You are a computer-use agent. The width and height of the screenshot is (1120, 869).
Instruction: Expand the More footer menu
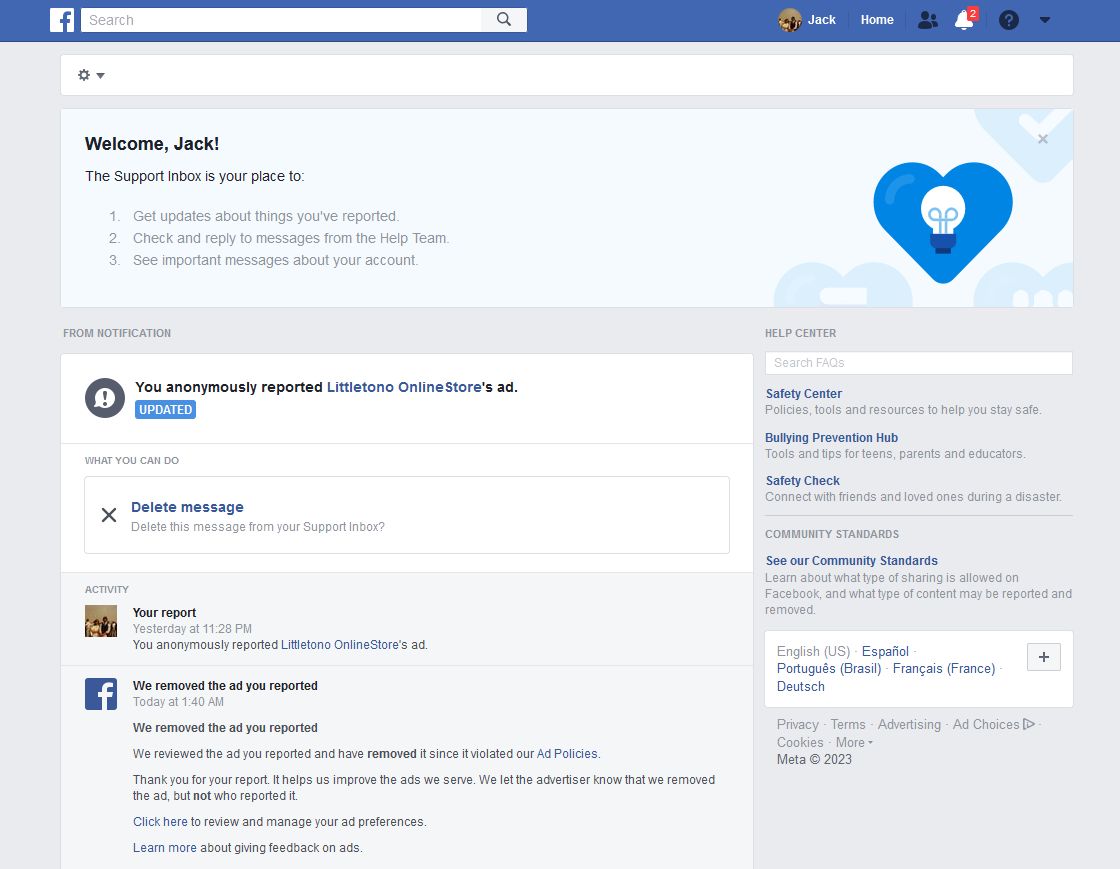(x=854, y=742)
